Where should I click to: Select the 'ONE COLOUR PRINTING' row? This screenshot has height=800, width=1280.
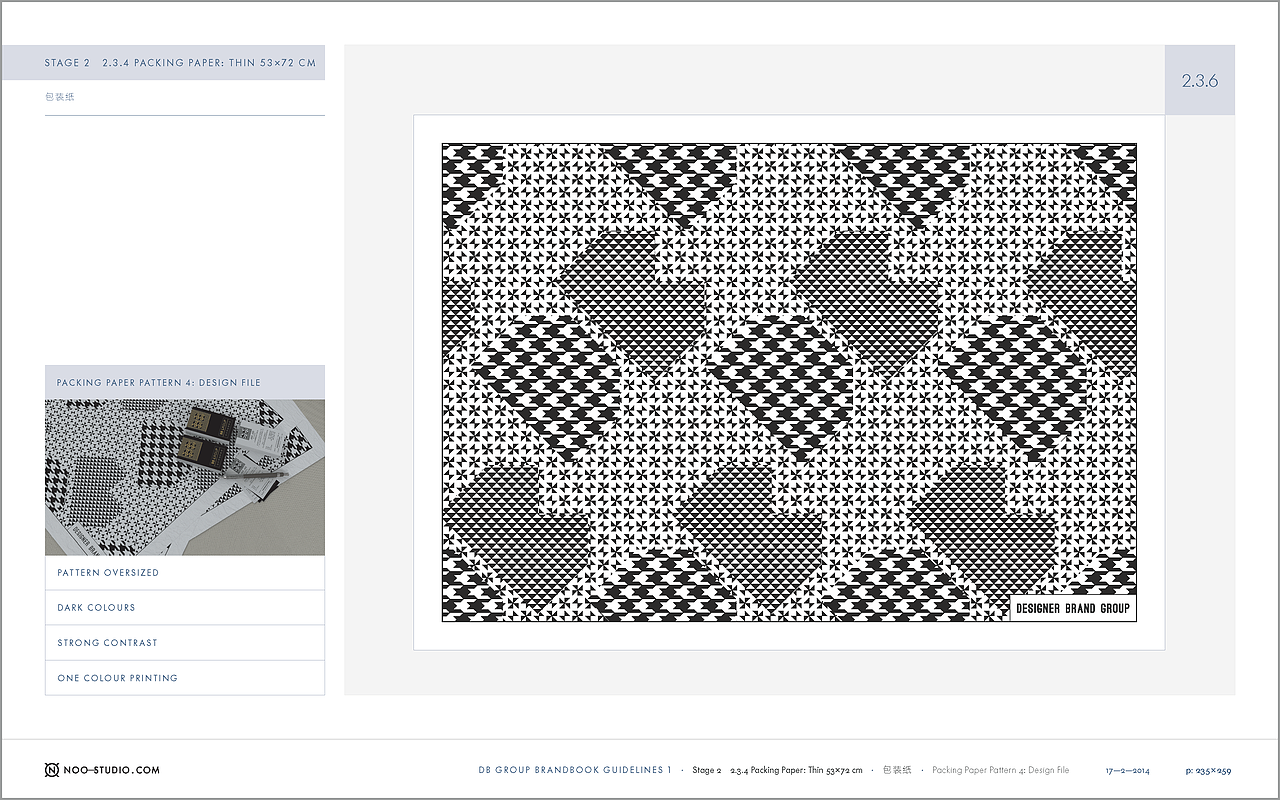(185, 678)
